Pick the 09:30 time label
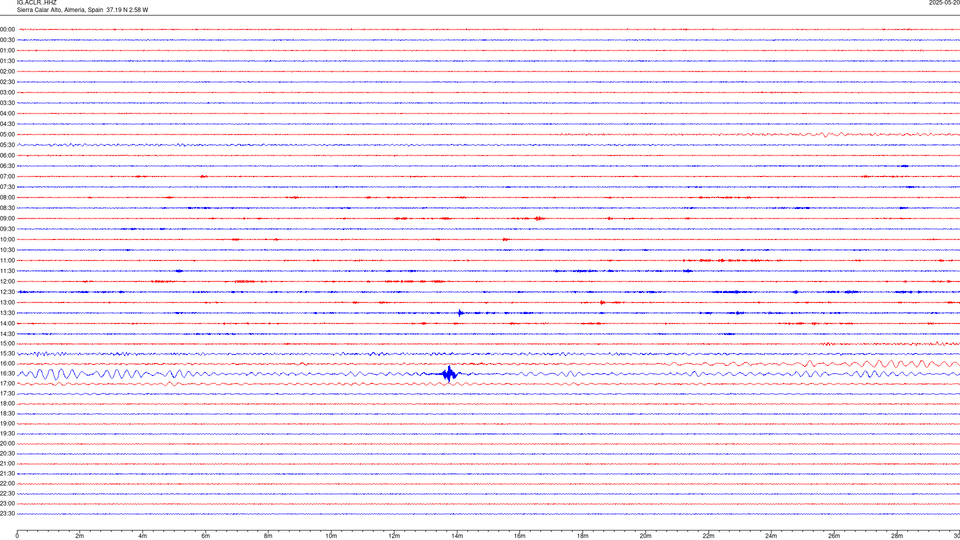The width and height of the screenshot is (960, 540). tap(7, 228)
